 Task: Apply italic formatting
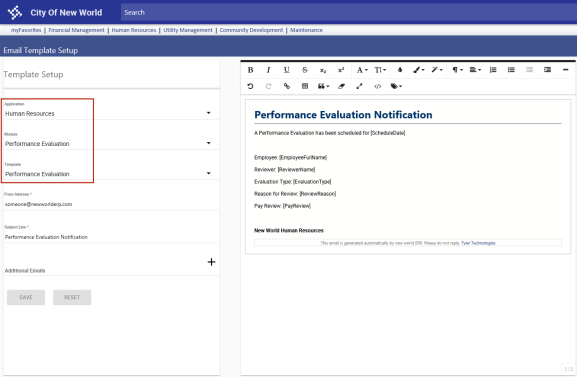pyautogui.click(x=268, y=70)
